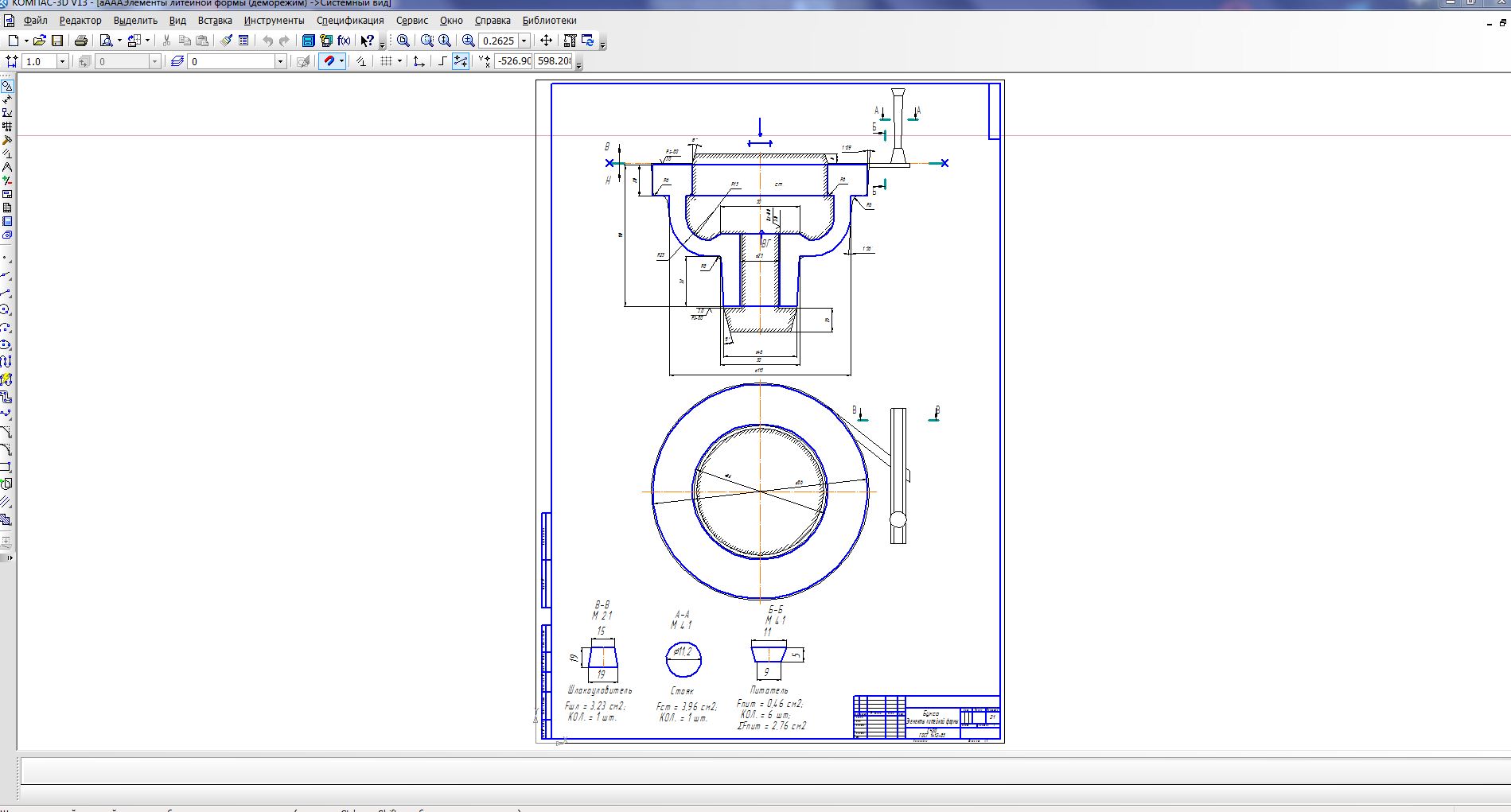The height and width of the screenshot is (812, 1511).
Task: Open a file with the folder icon
Action: (x=39, y=41)
